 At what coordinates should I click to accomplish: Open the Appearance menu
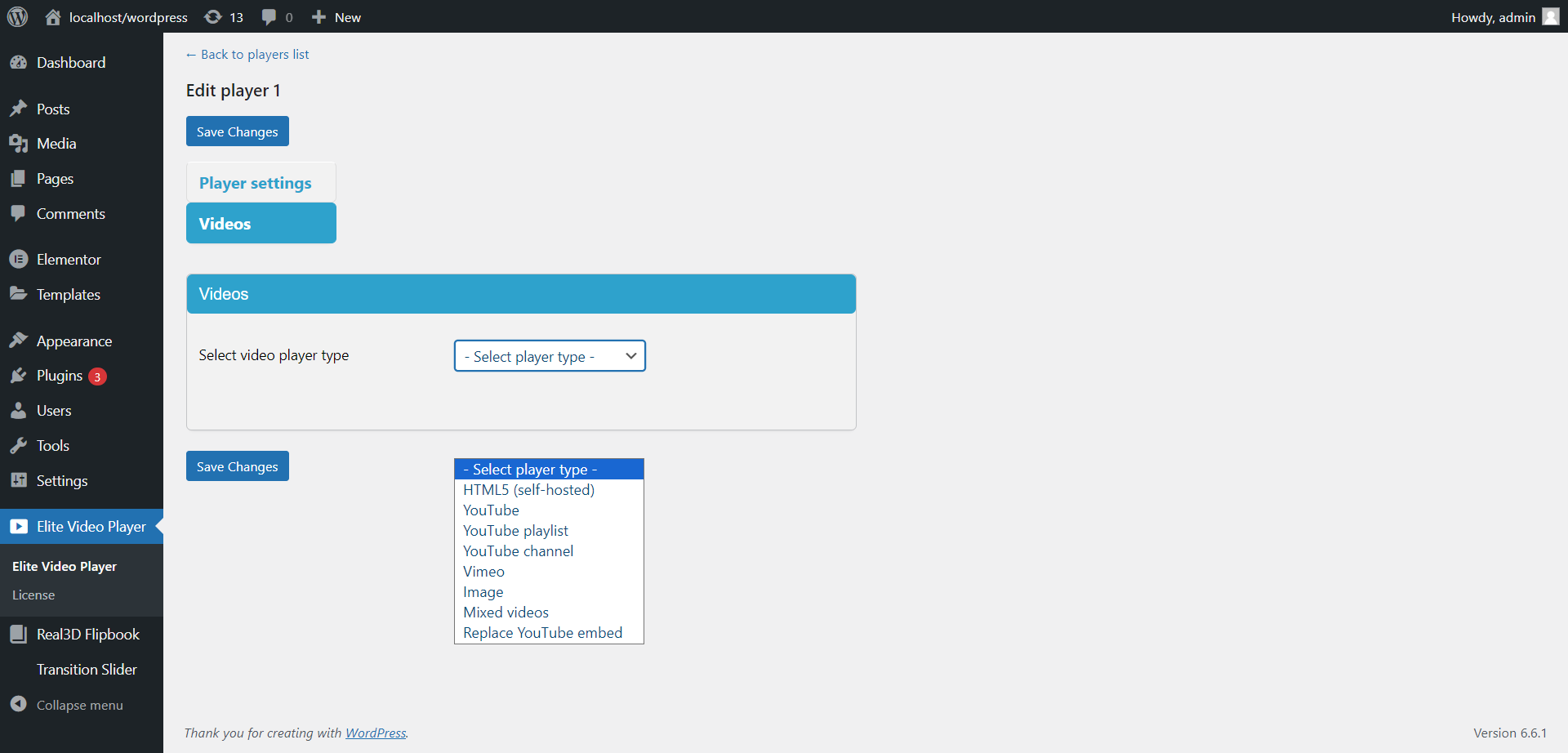tap(74, 341)
